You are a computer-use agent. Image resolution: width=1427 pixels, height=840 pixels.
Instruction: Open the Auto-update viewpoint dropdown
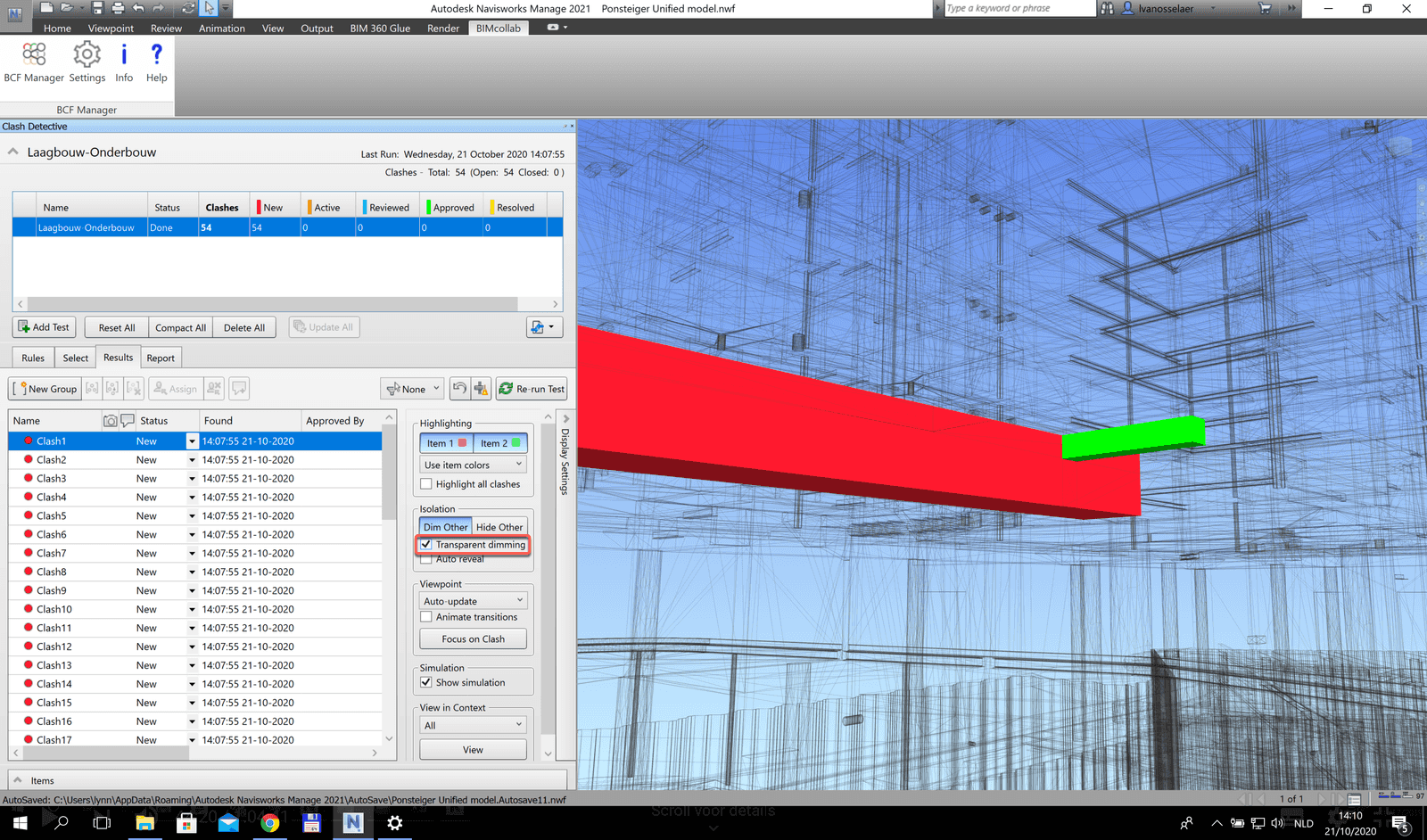click(473, 599)
